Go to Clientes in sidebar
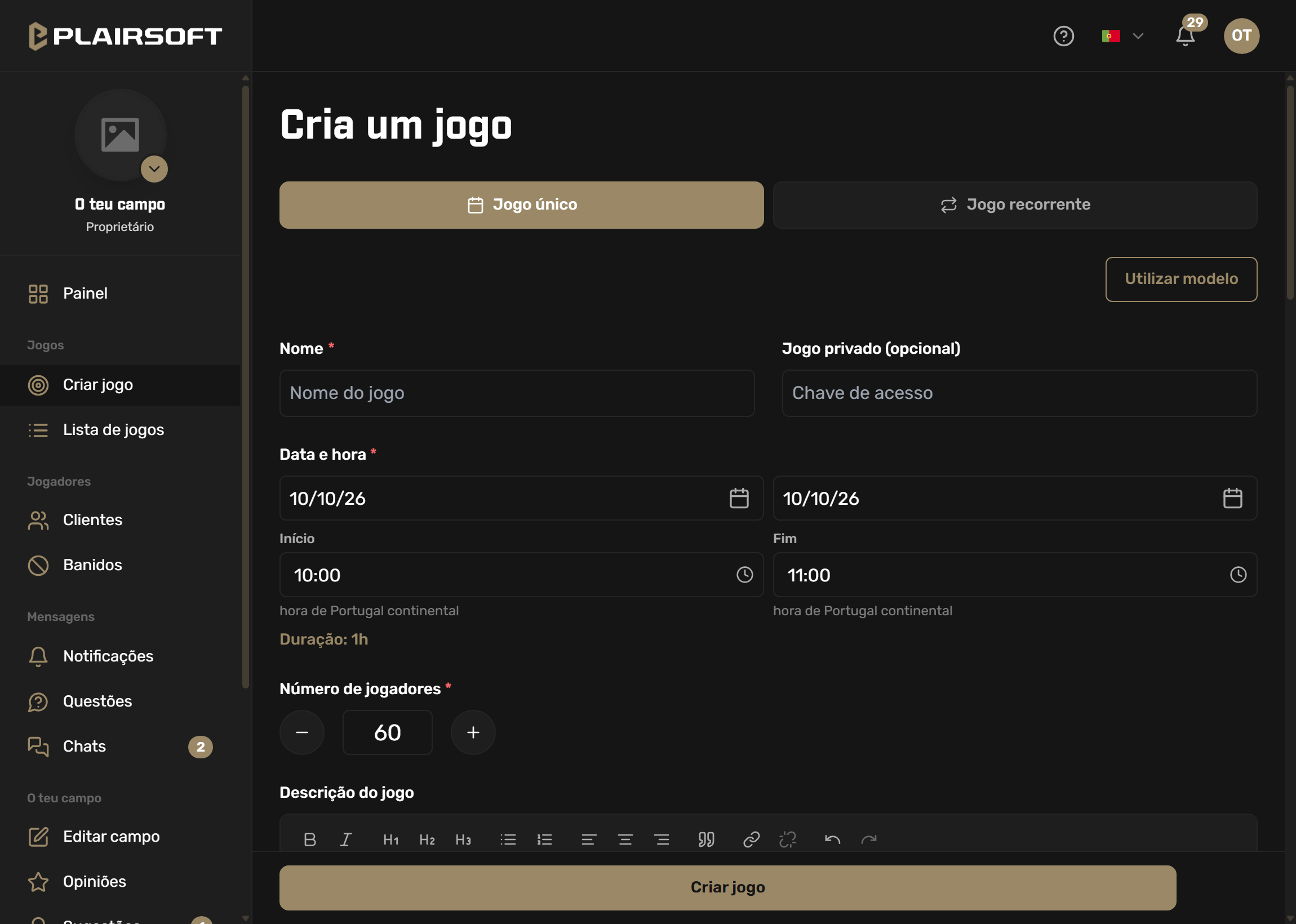This screenshot has height=924, width=1296. 120,520
